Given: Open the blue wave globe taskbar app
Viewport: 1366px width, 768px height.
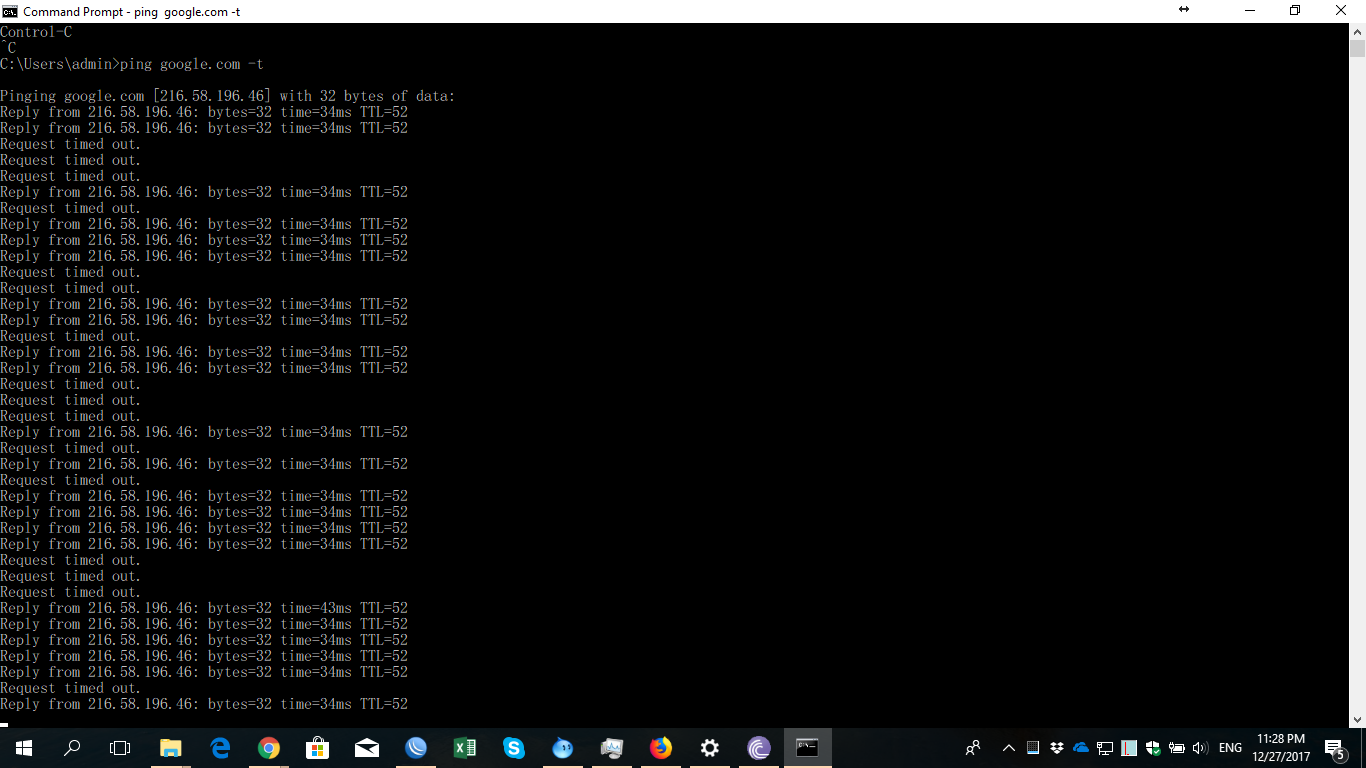Looking at the screenshot, I should click(x=416, y=748).
